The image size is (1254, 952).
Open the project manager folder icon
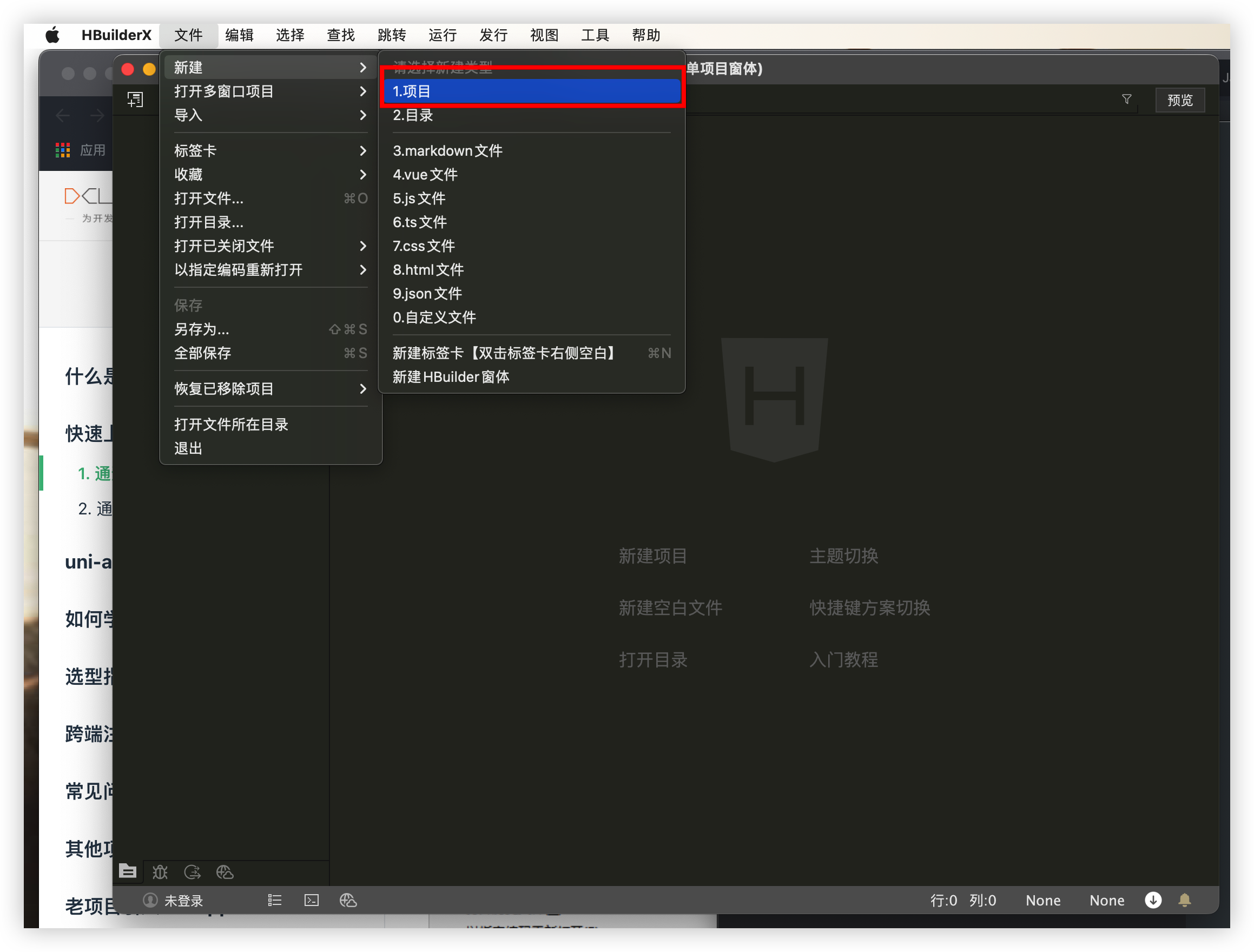(128, 871)
